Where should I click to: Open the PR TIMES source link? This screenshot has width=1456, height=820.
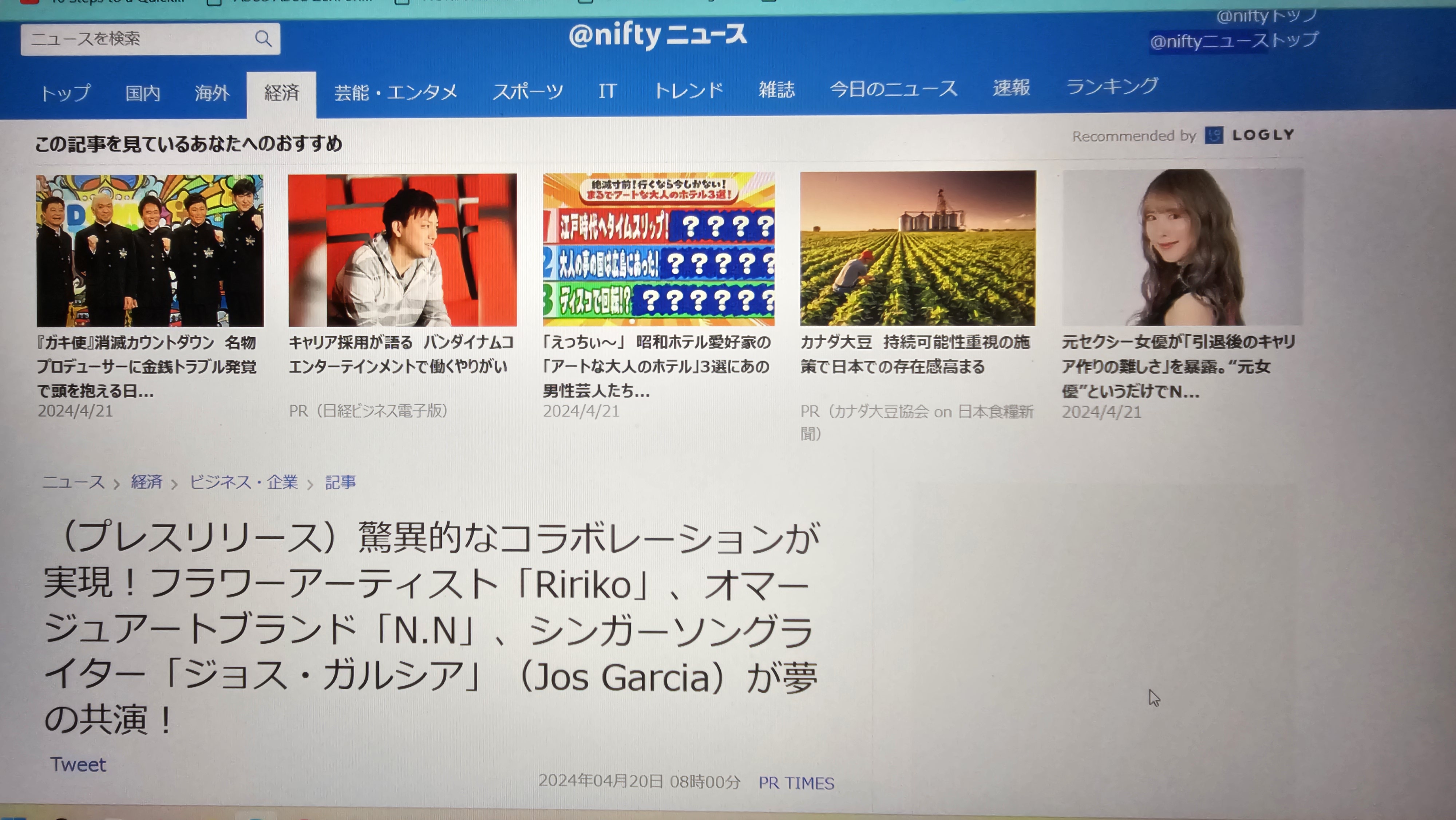pyautogui.click(x=796, y=782)
